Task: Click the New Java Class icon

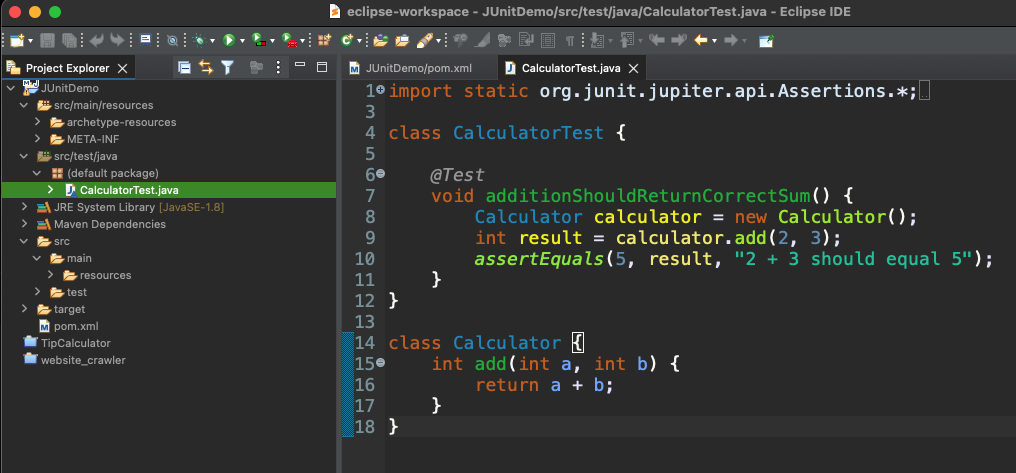Action: click(x=347, y=41)
